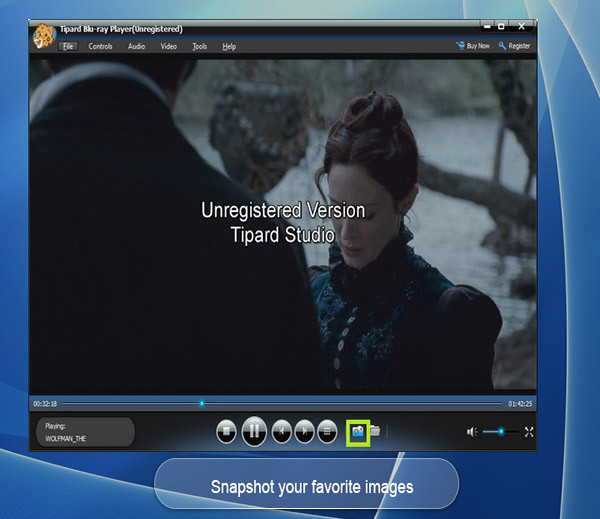Viewport: 600px width, 519px height.
Task: Click the shopping cart Buy Now icon
Action: [460, 46]
